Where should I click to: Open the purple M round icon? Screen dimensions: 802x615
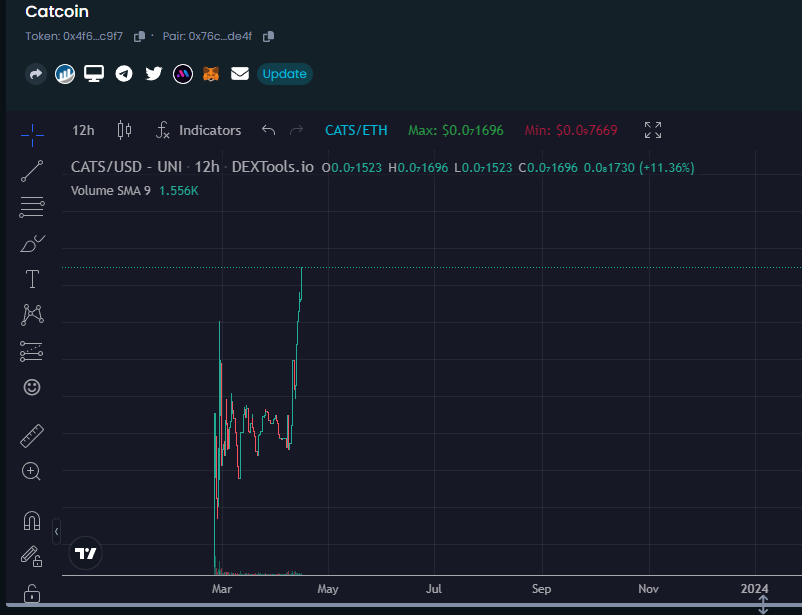[x=183, y=74]
